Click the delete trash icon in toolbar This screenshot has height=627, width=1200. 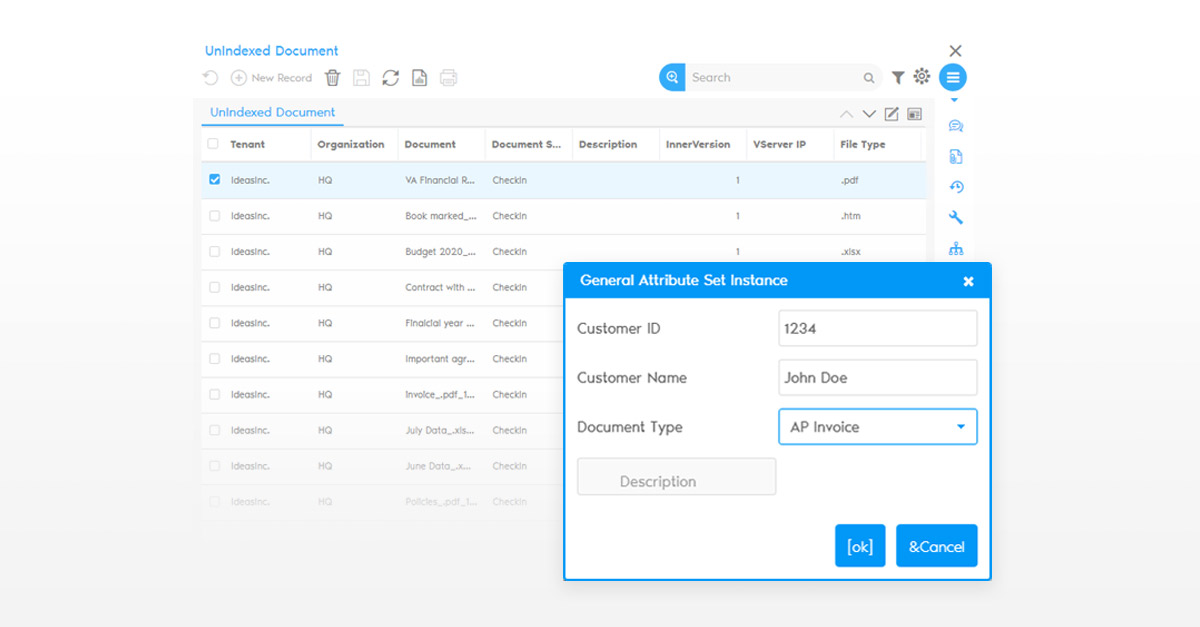tap(333, 78)
